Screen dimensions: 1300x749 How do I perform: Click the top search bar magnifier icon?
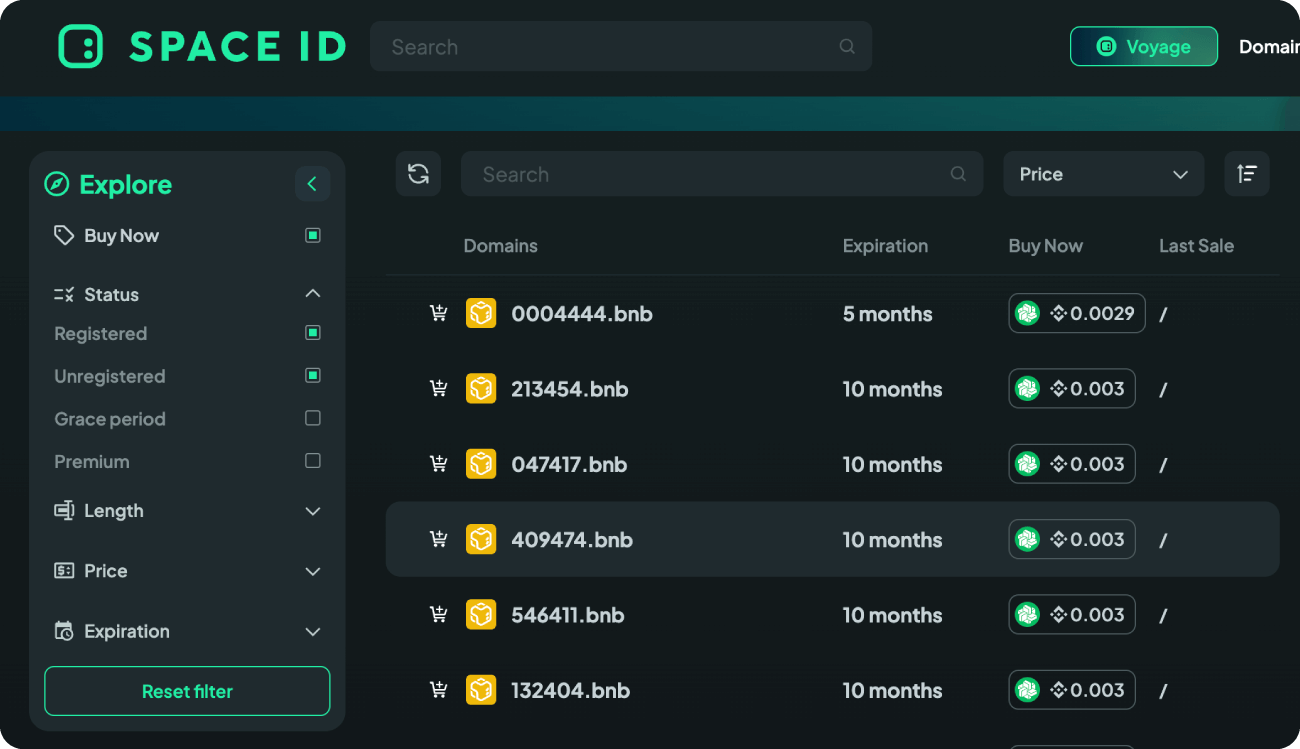847,46
